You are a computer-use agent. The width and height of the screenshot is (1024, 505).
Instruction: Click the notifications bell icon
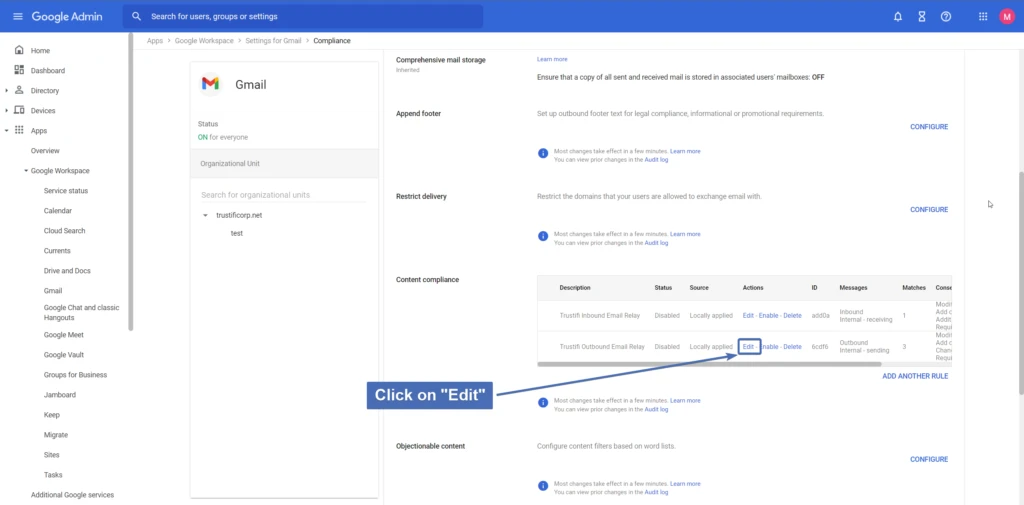point(897,17)
